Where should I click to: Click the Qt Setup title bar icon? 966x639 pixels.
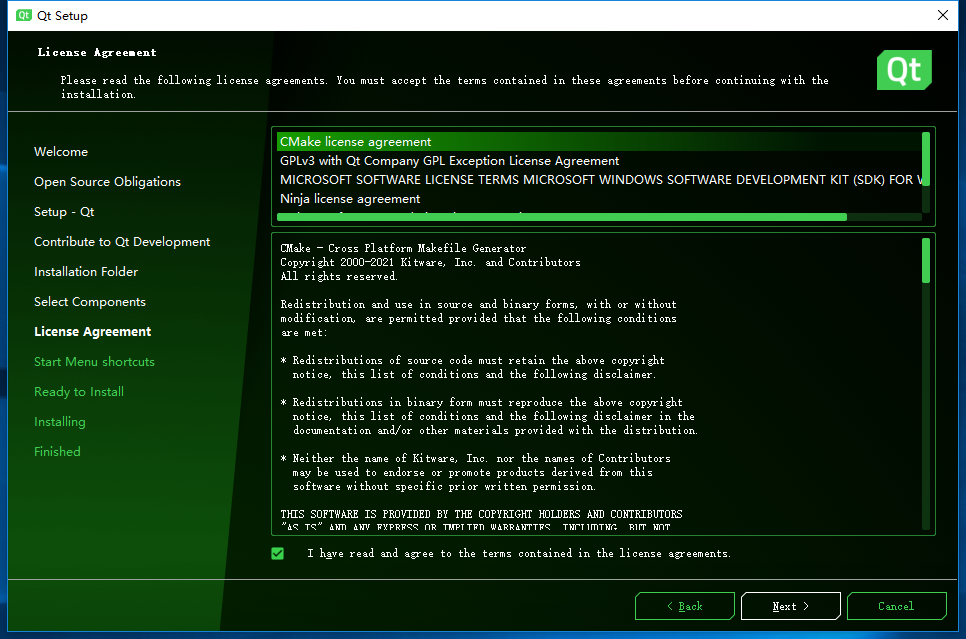coord(23,15)
